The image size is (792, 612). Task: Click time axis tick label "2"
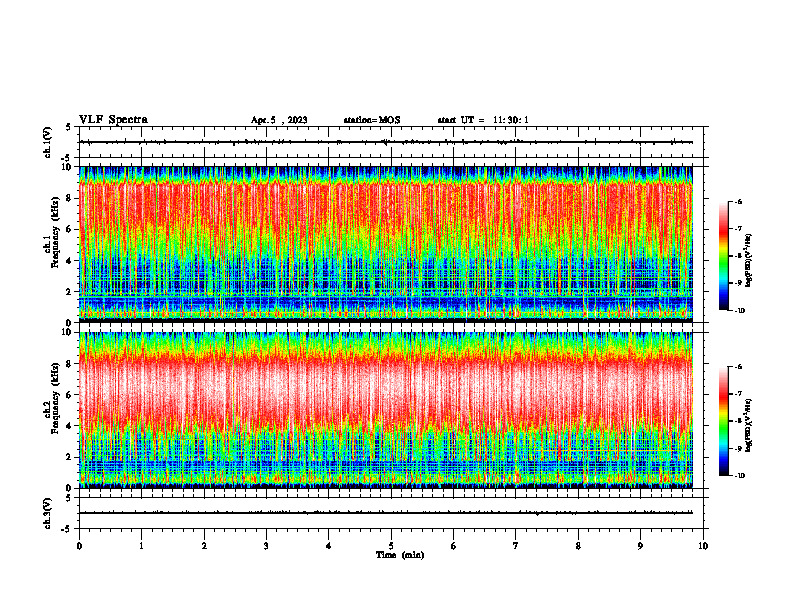[204, 546]
